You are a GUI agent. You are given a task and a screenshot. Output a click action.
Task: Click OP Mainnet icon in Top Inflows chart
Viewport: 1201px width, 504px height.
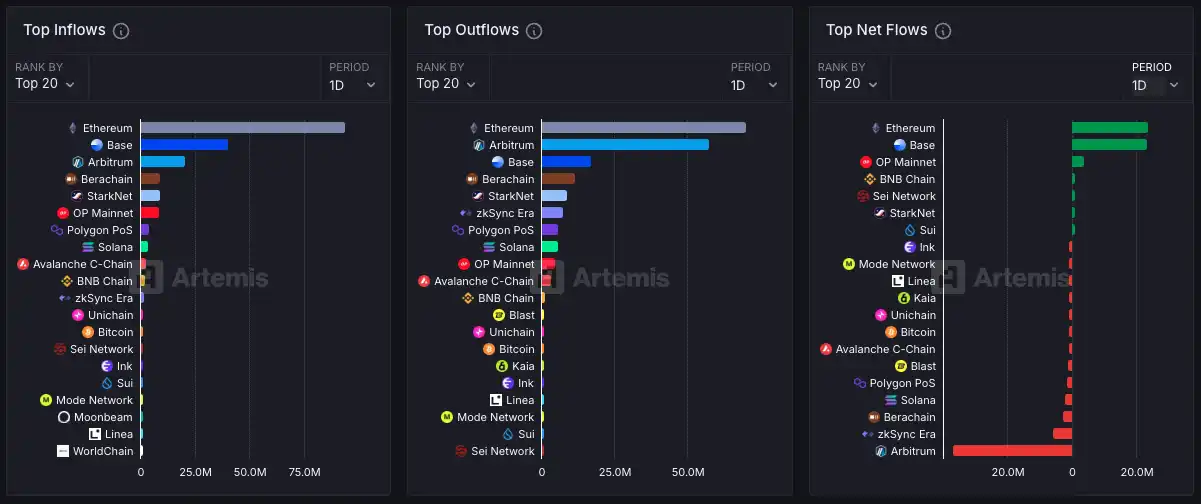coord(64,213)
